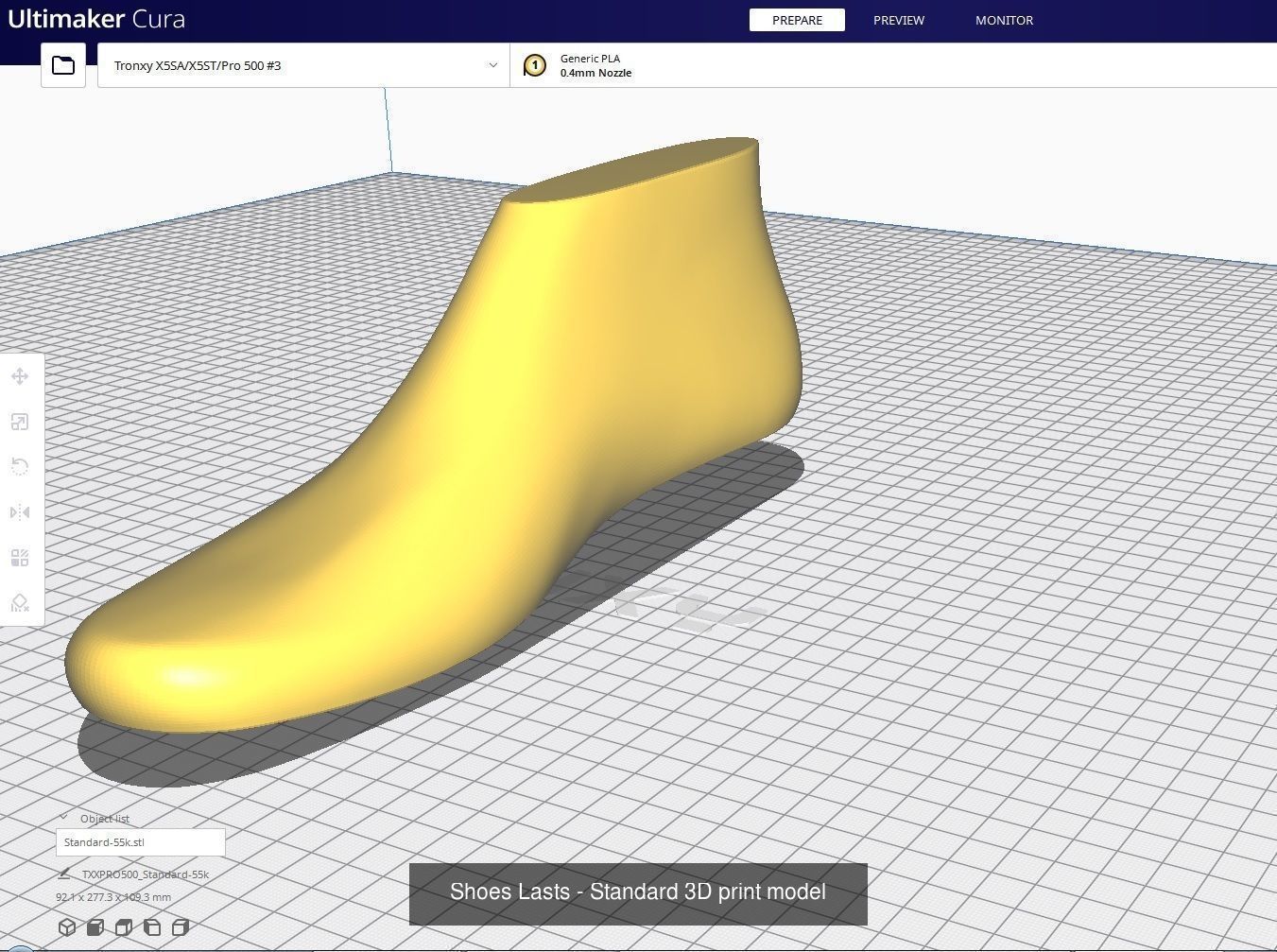Edit job name with the pencil icon
Image resolution: width=1277 pixels, height=952 pixels.
pos(64,874)
